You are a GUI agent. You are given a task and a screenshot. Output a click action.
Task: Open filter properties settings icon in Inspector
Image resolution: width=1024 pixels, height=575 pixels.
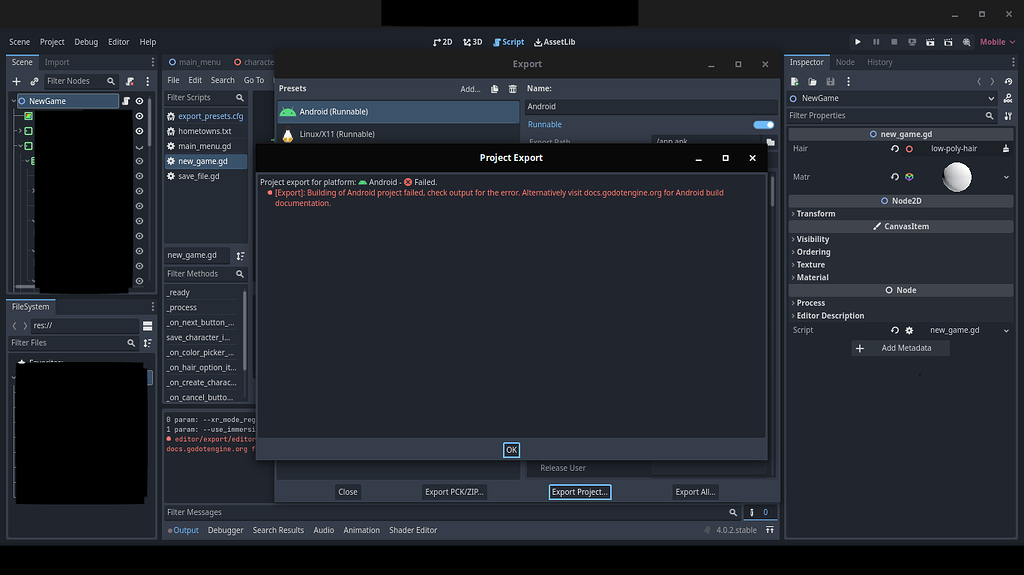(1008, 116)
